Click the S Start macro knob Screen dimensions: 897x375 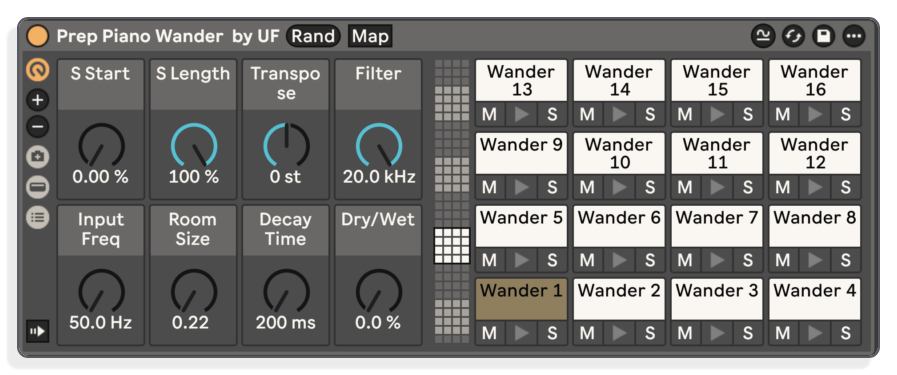101,146
